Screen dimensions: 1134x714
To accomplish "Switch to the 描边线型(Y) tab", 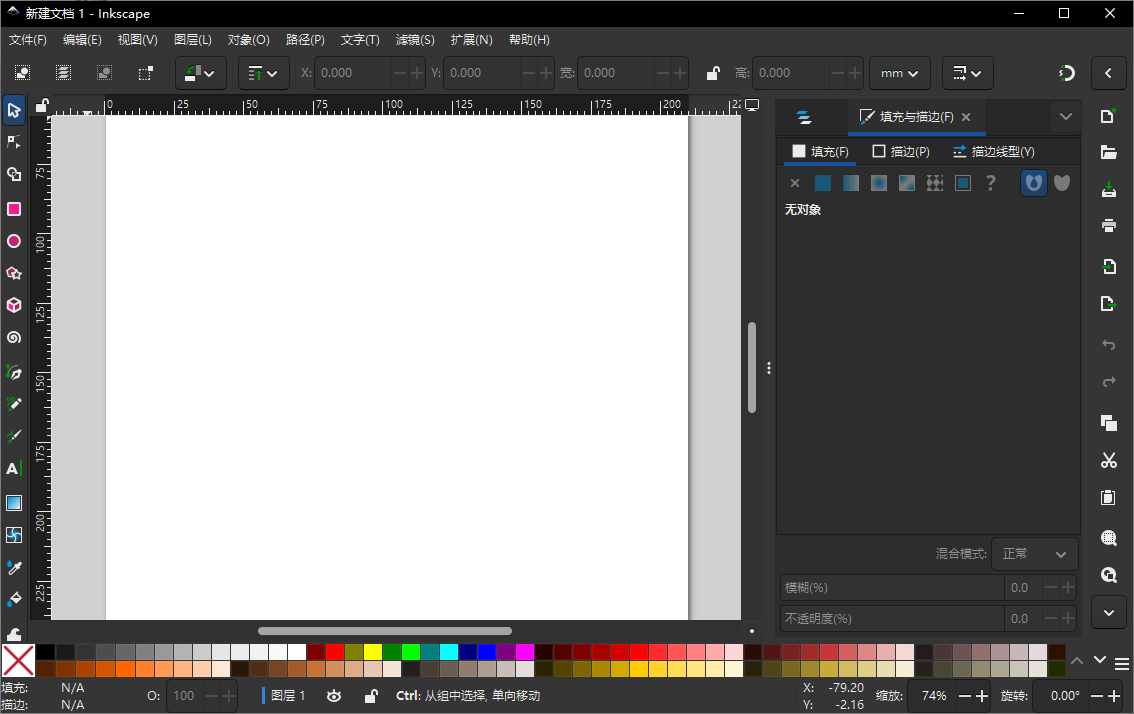I will pyautogui.click(x=994, y=151).
